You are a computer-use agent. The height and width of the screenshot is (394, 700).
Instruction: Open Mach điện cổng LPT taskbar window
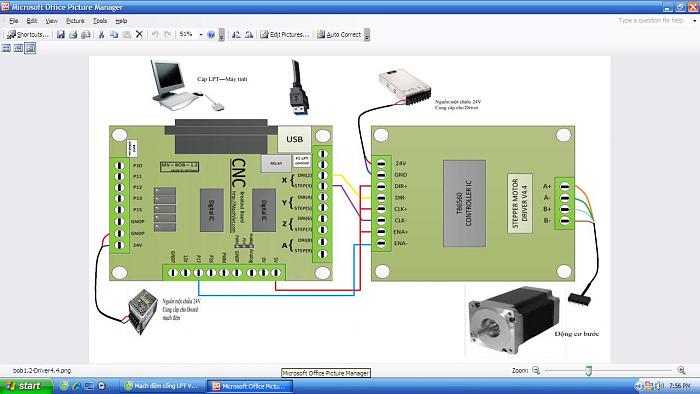pos(163,386)
